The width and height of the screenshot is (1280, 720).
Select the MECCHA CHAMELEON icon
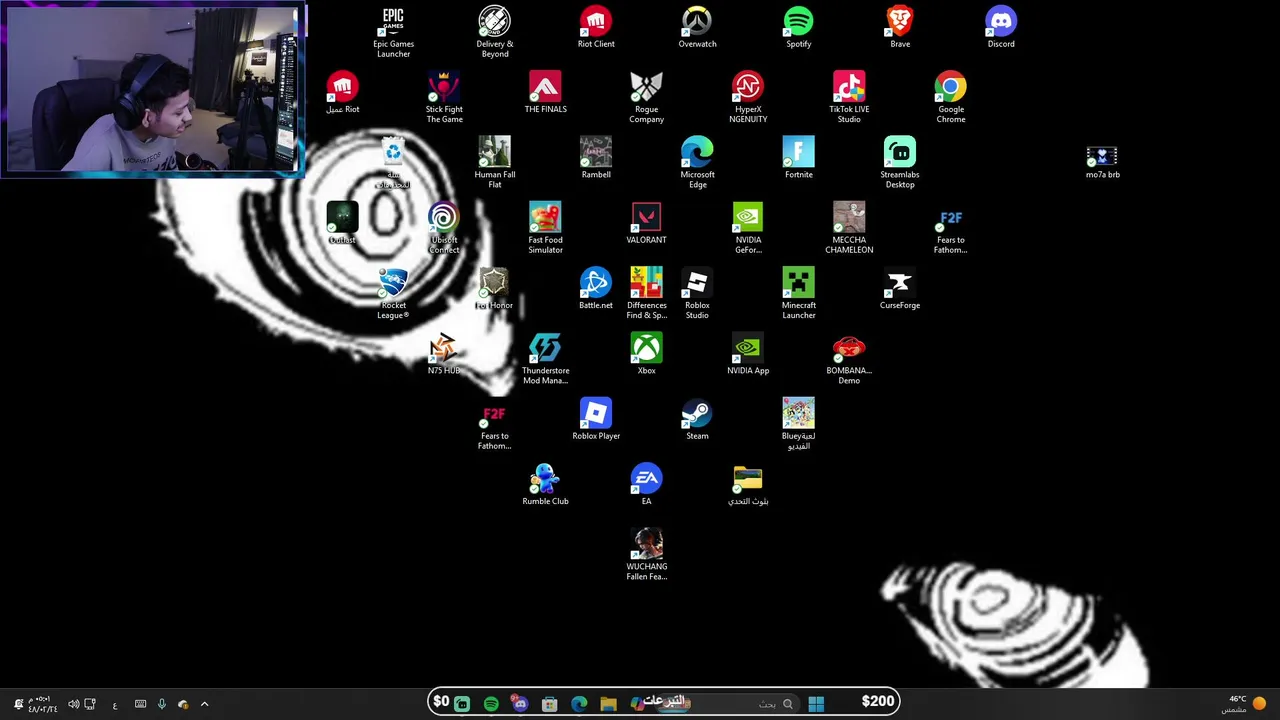point(849,229)
